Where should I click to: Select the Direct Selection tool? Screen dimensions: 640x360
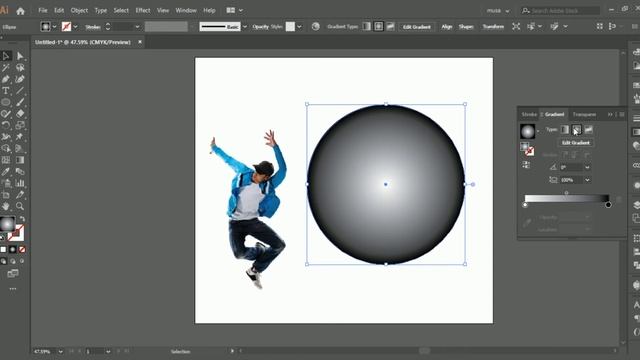tap(20, 56)
